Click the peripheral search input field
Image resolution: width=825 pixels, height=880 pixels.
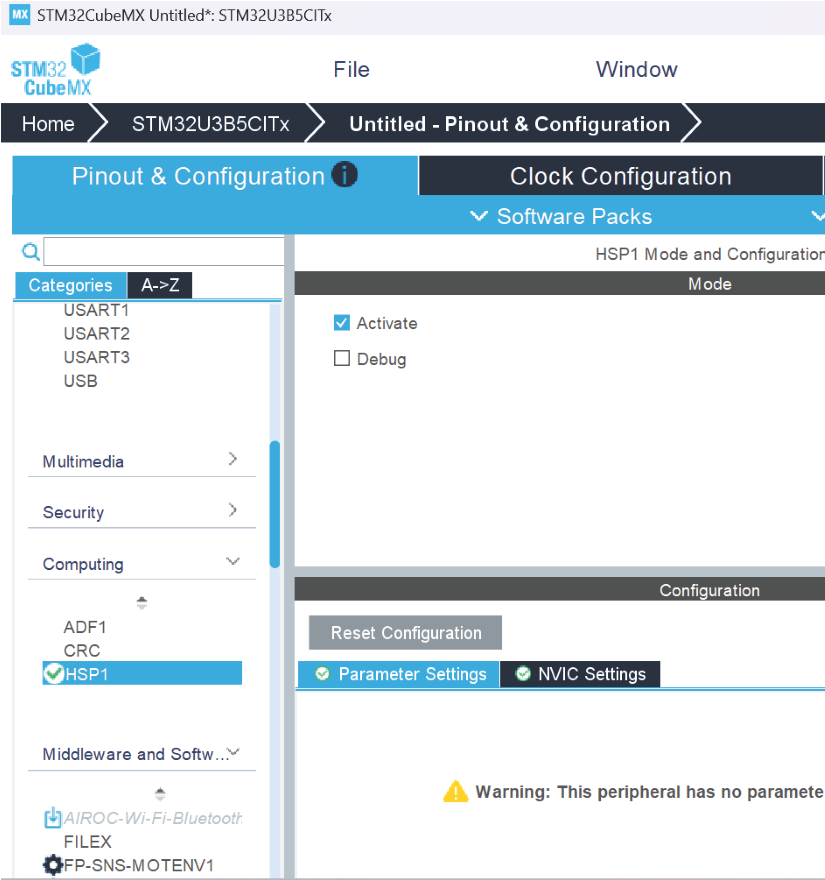(164, 251)
